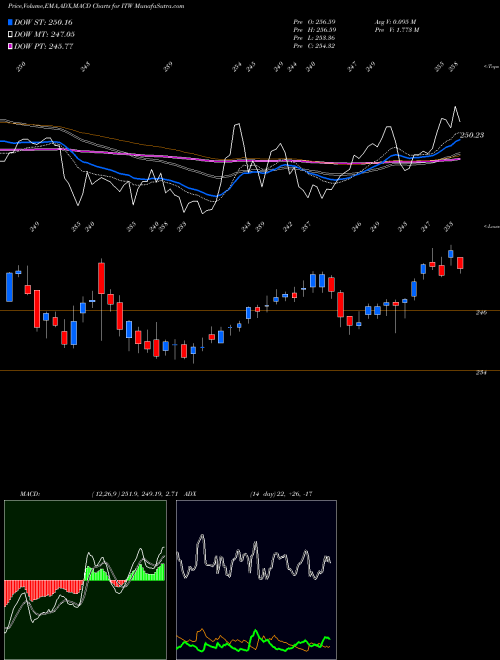Click the blue DOW ST legend swatch

[x=10, y=22]
